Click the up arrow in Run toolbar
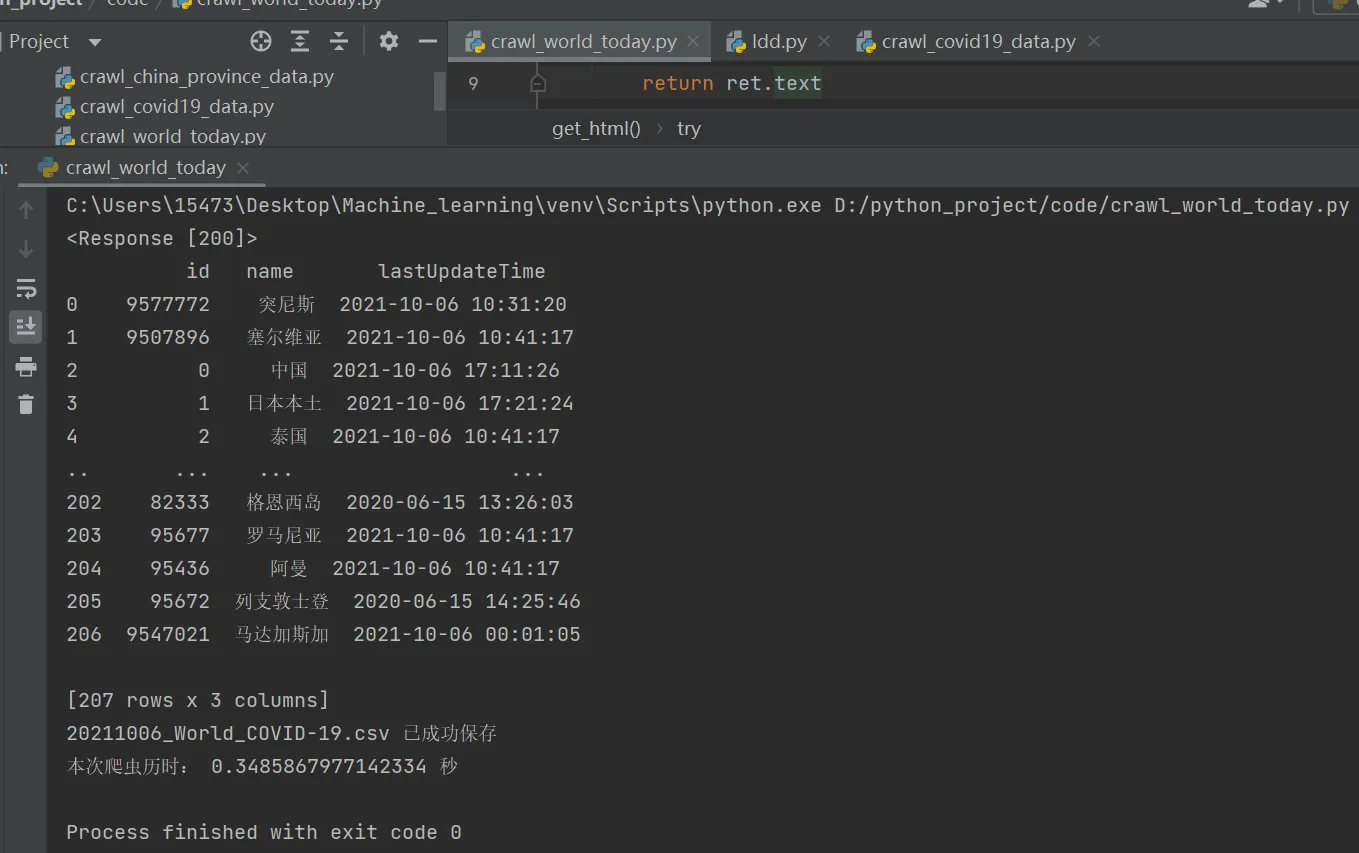1359x853 pixels. point(26,209)
